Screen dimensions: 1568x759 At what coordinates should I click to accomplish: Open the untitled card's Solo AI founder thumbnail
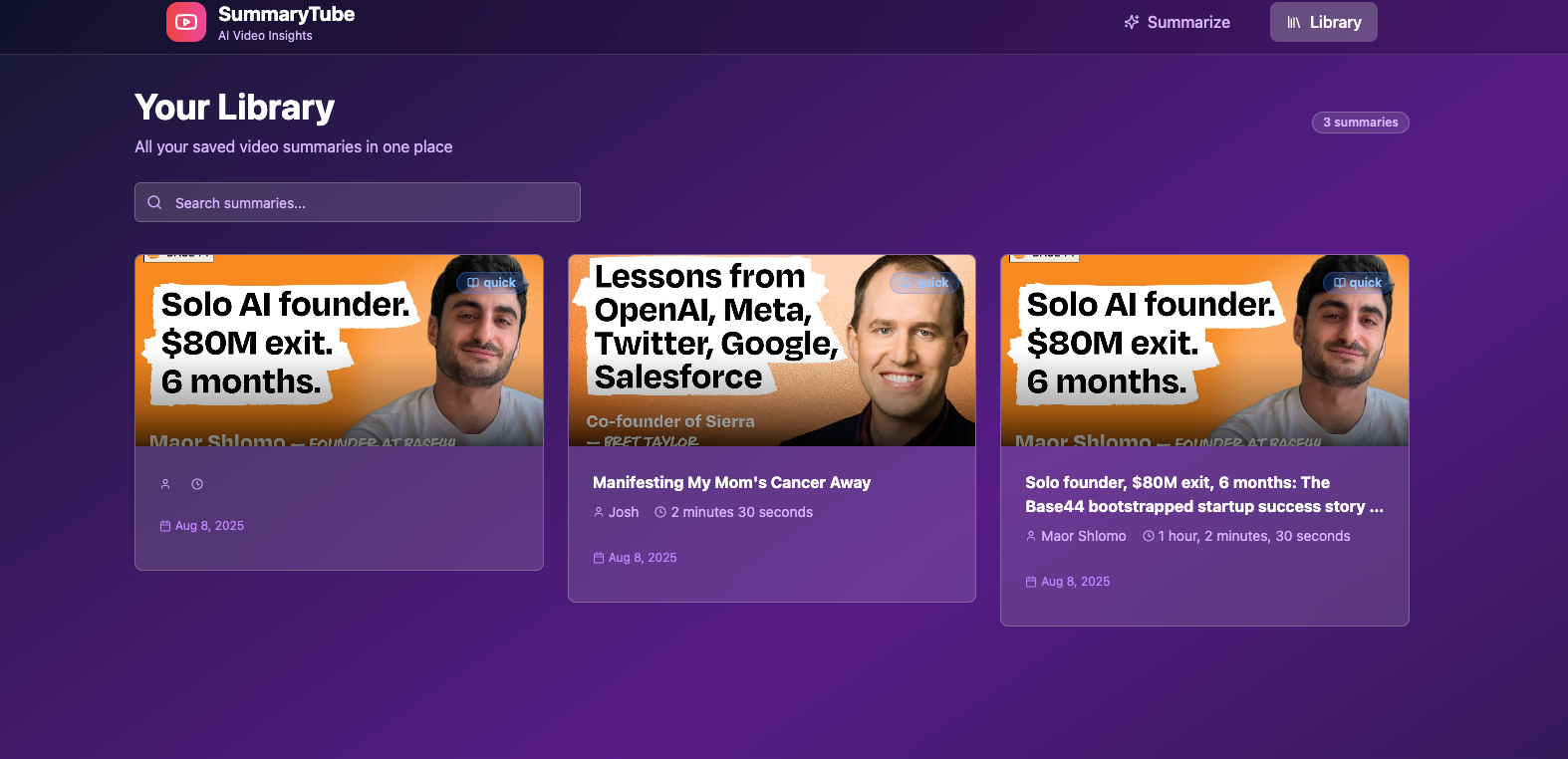(x=339, y=351)
